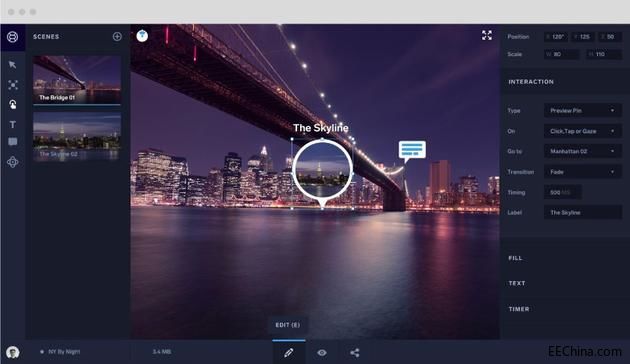This screenshot has width=630, height=364.
Task: Select the arrow pointer tool
Action: (12, 65)
